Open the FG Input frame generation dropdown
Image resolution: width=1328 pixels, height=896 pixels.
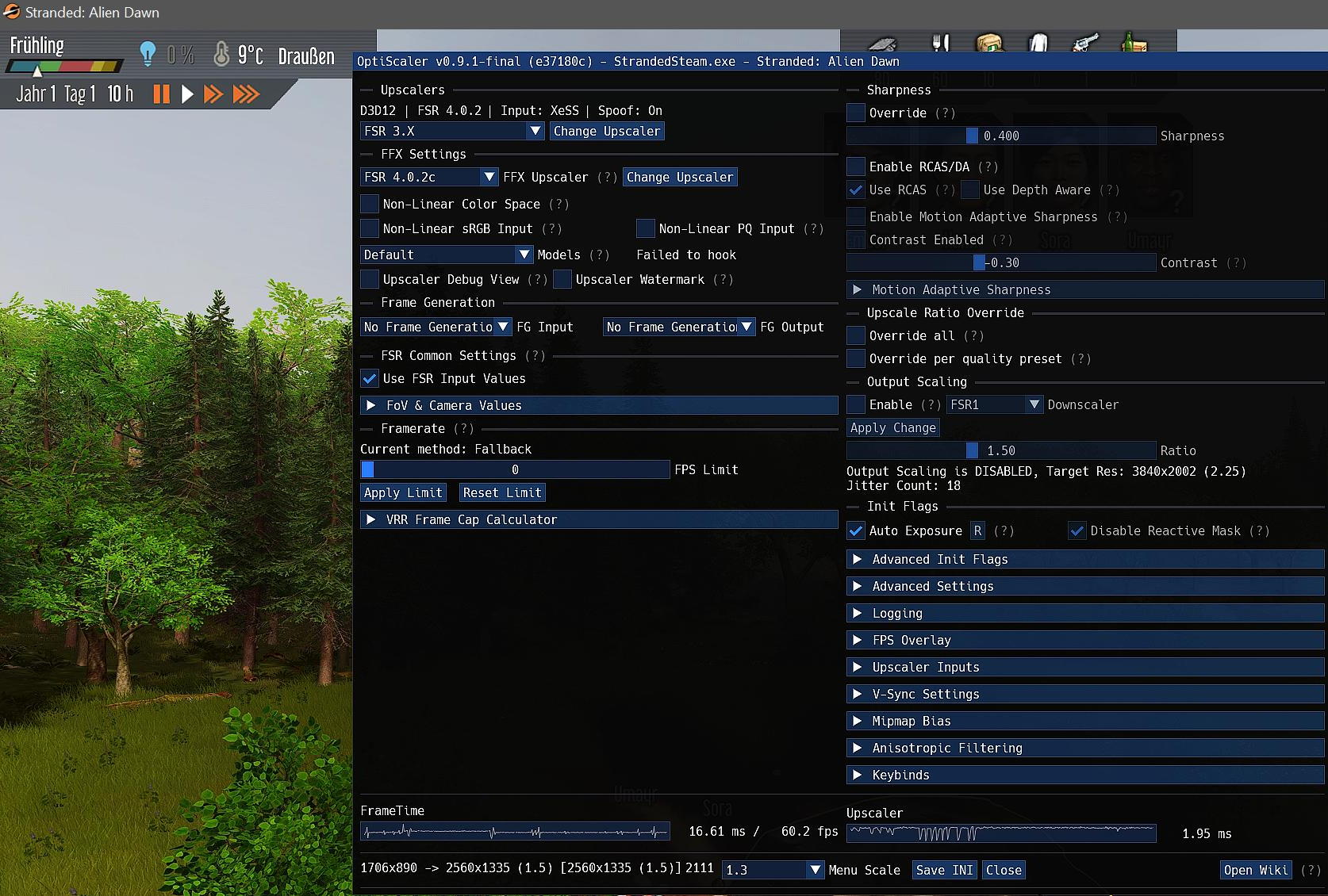point(436,327)
